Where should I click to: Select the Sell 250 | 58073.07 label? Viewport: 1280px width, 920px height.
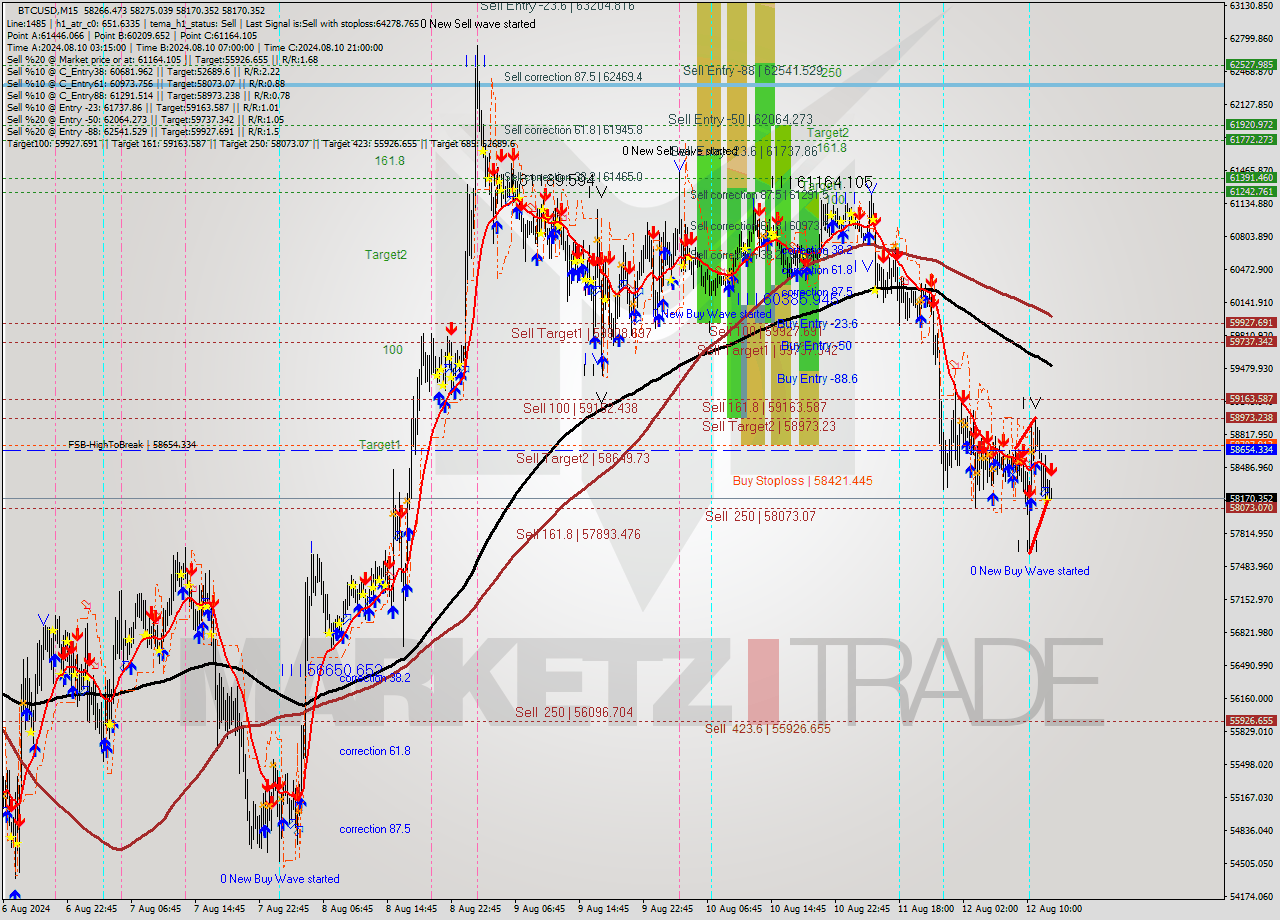[760, 516]
